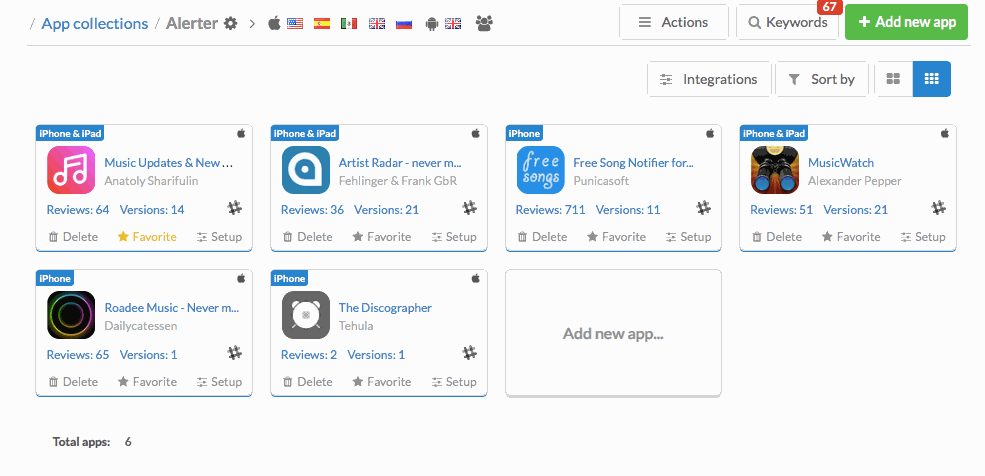Screen dimensions: 985x476
Task: Click the Slack icon on Music Updates card
Action: 235,208
